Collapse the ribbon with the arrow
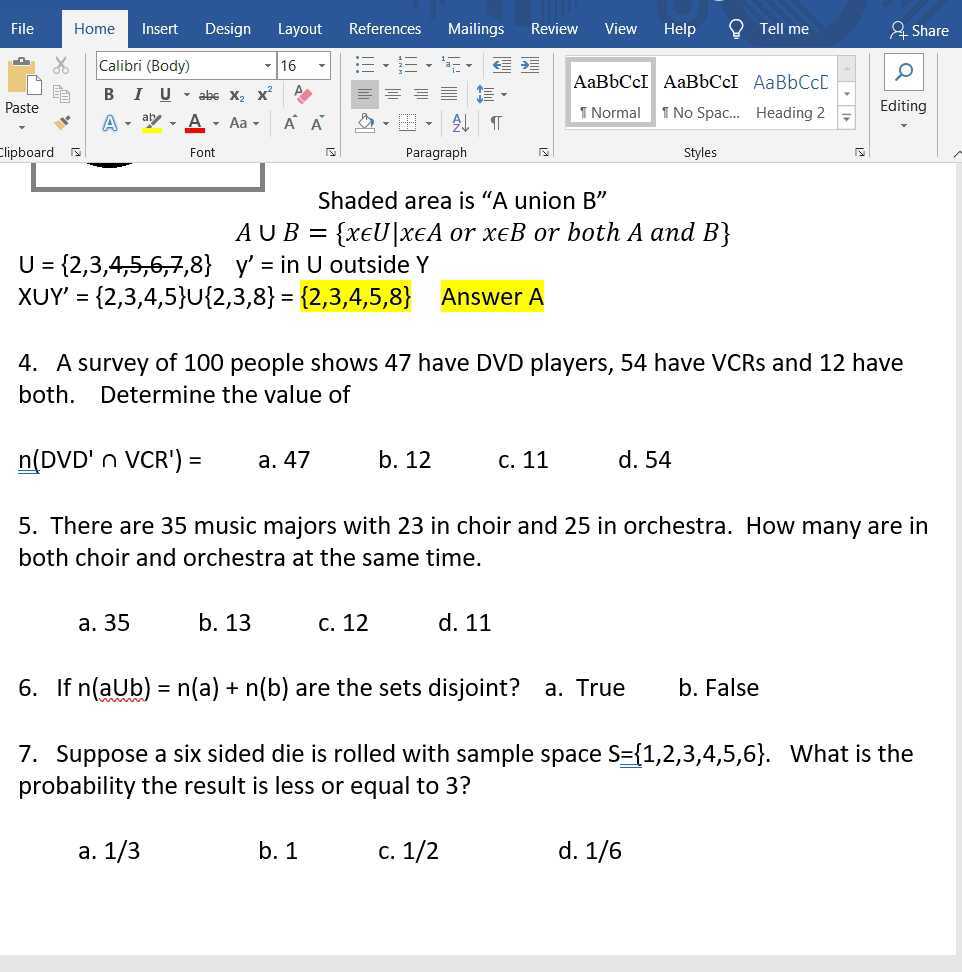 957,152
